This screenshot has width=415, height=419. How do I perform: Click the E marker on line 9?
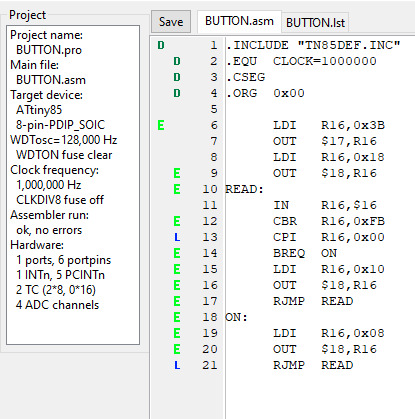(177, 173)
